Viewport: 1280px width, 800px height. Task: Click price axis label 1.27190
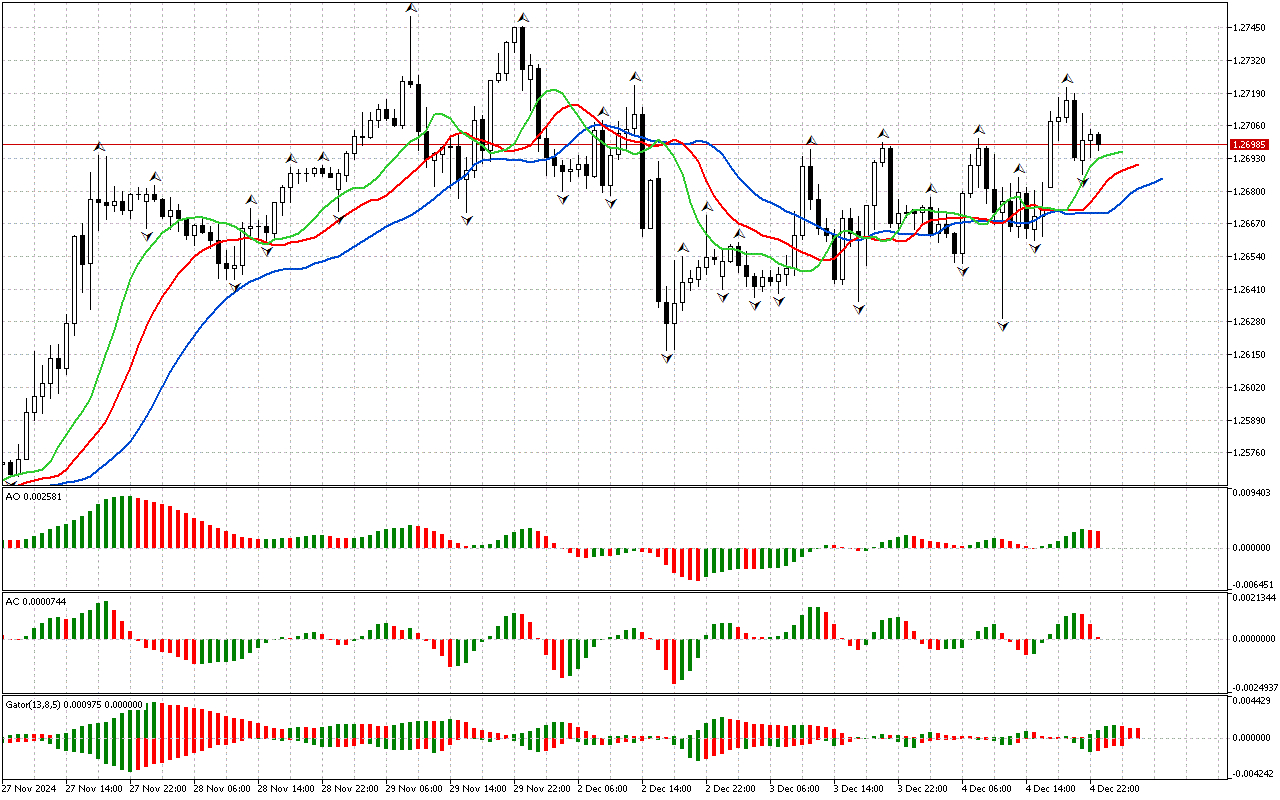click(1251, 94)
